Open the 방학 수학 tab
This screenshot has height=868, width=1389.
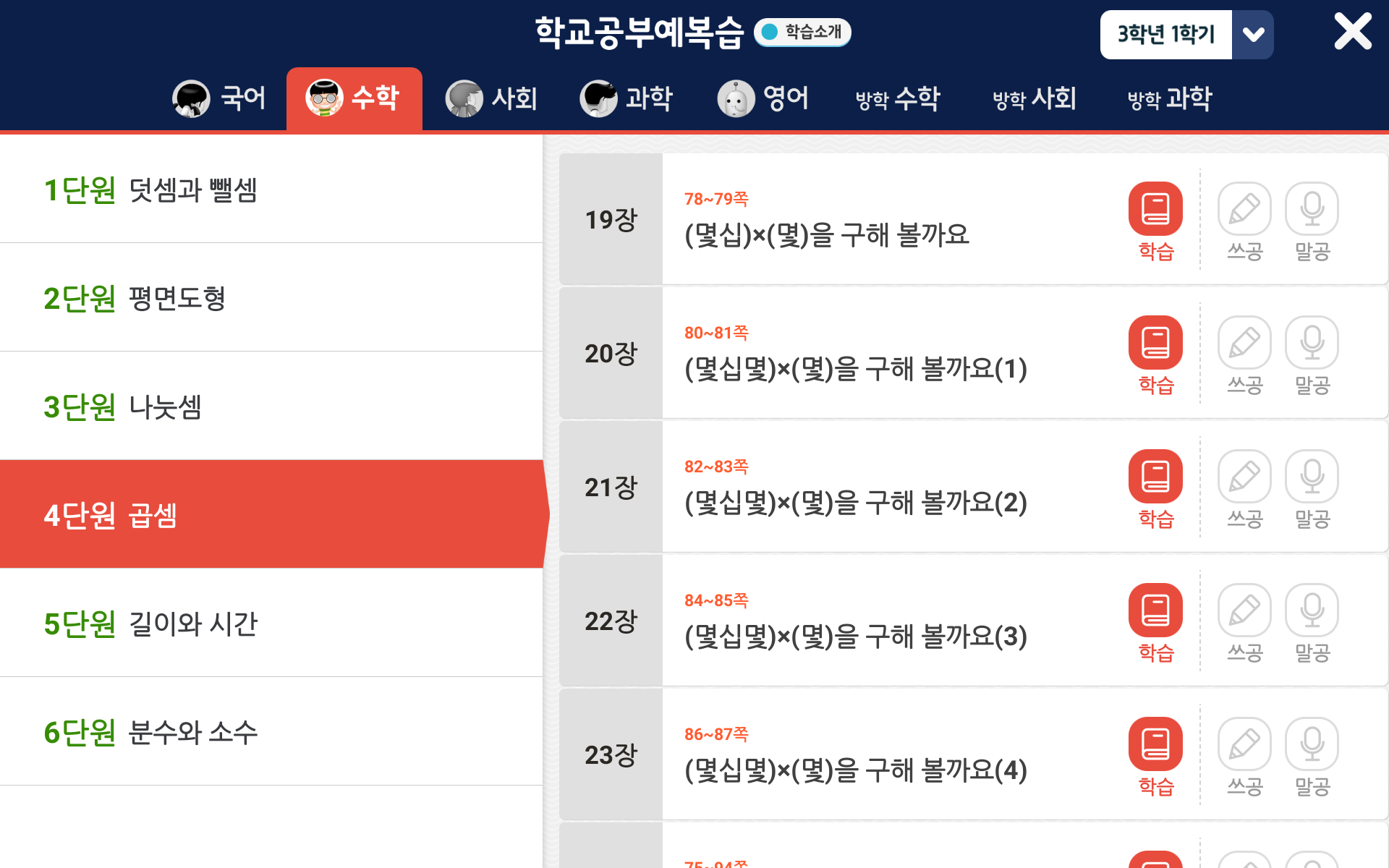point(898,98)
